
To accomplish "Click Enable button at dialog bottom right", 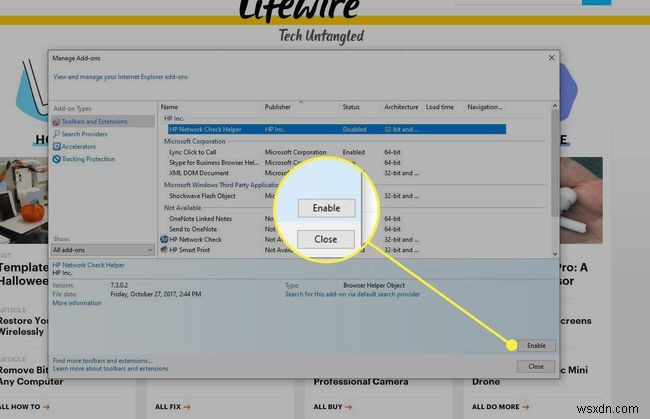I will (x=536, y=346).
